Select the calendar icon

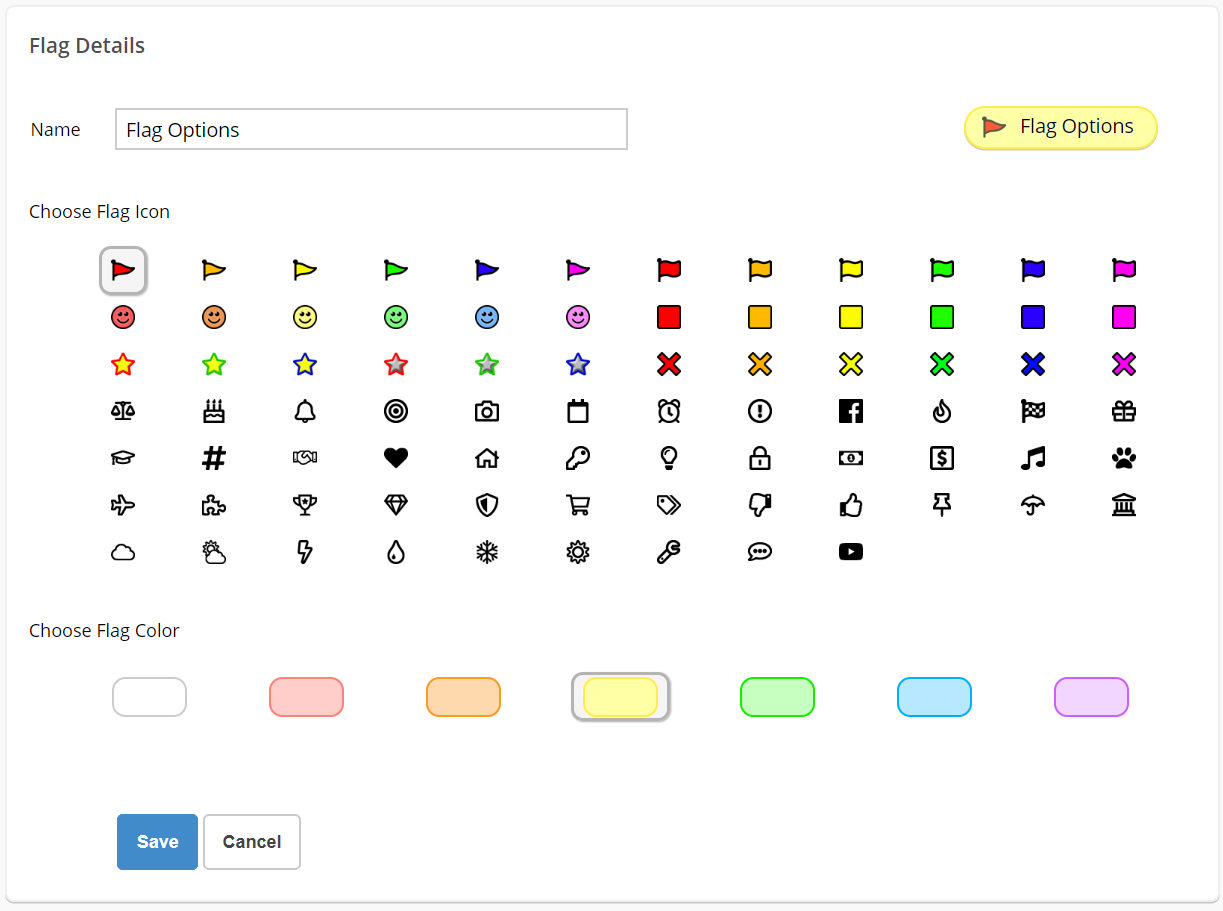578,411
